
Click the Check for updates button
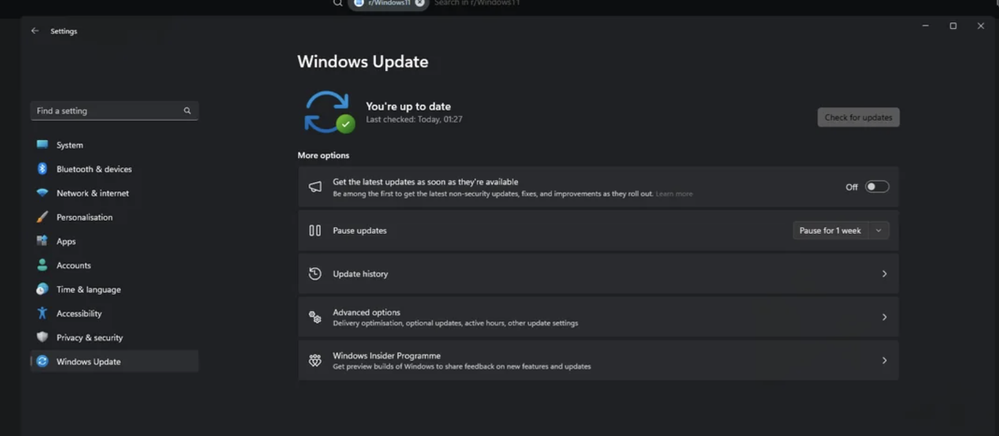pyautogui.click(x=858, y=117)
